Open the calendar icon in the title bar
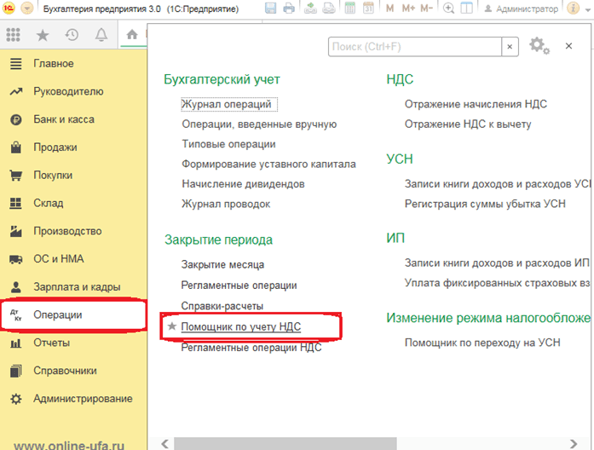The width and height of the screenshot is (594, 450). pyautogui.click(x=368, y=8)
